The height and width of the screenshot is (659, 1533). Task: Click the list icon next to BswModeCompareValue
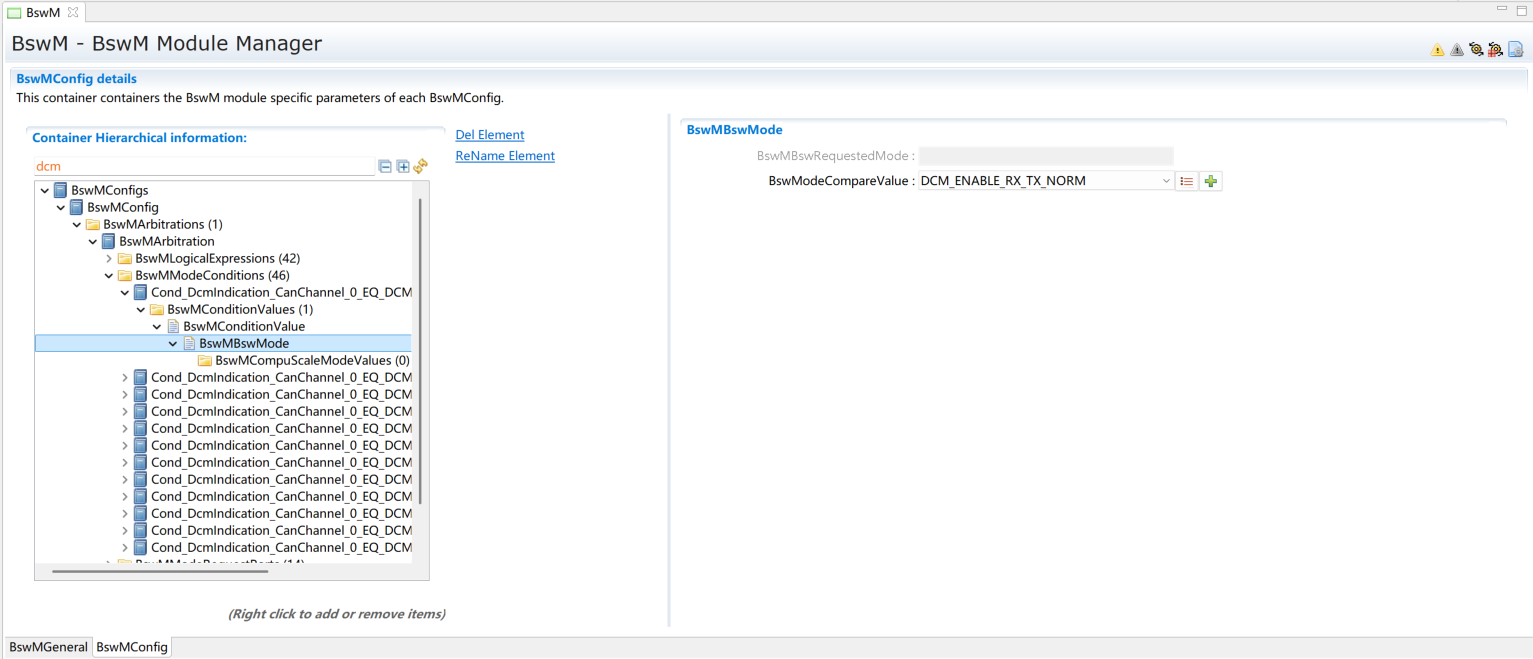[1187, 181]
